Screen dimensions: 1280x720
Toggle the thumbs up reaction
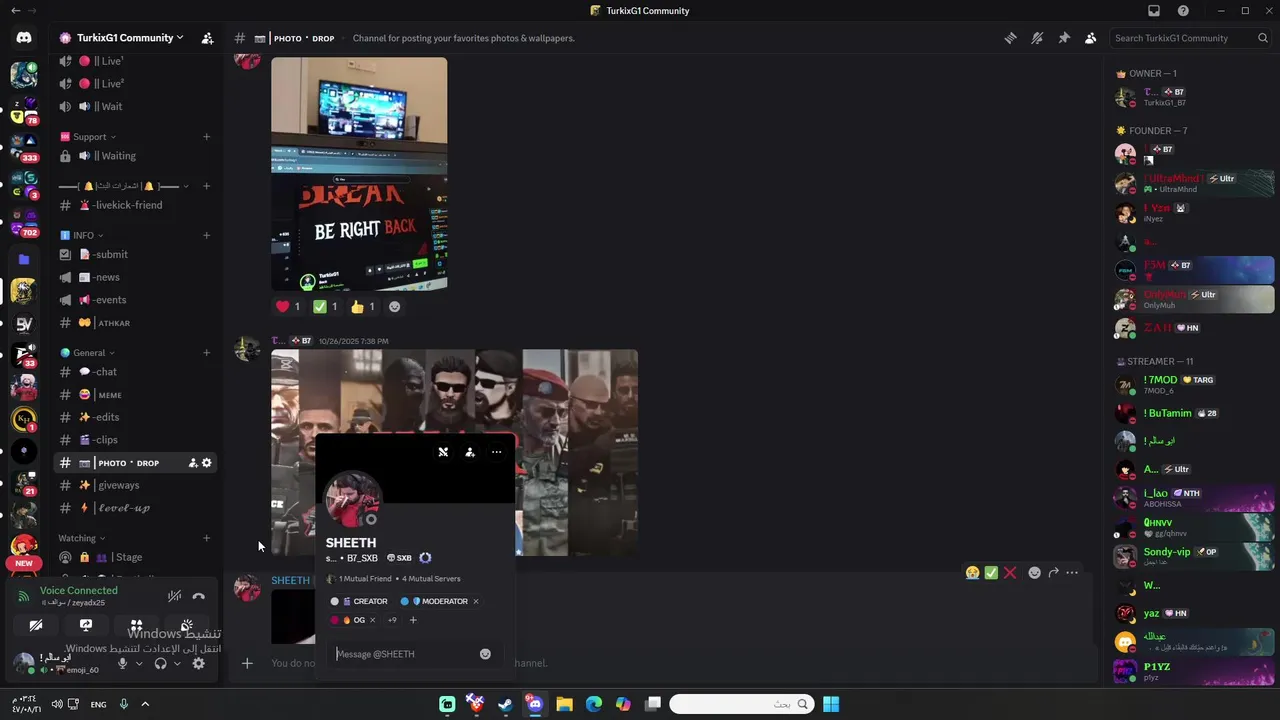pos(362,307)
